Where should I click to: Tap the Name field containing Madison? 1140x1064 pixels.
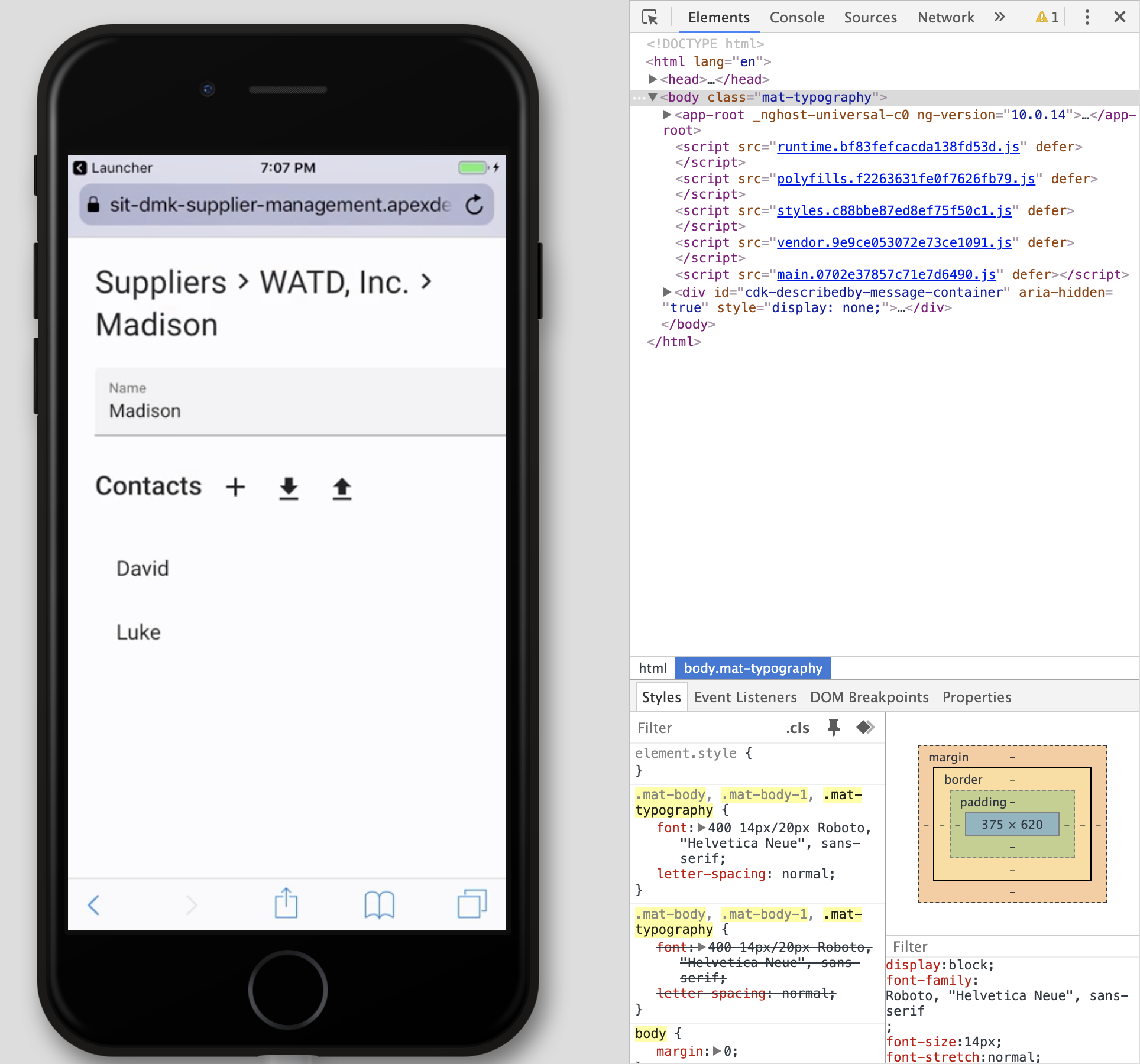coord(300,402)
